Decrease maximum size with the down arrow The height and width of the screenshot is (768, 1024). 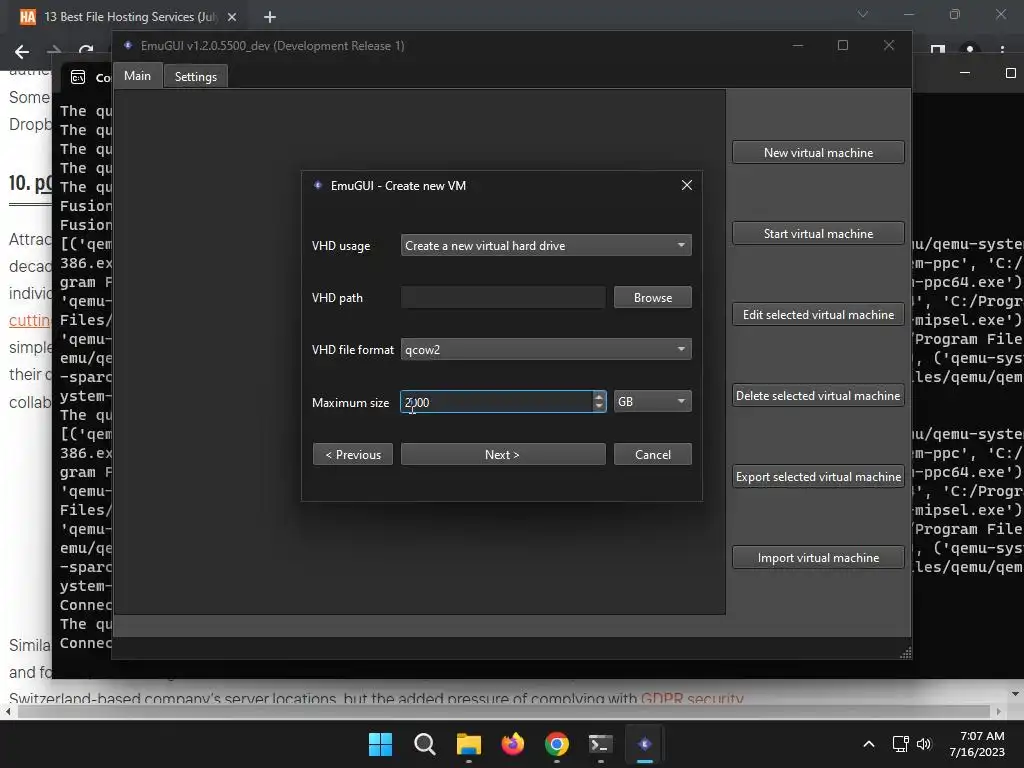[599, 407]
